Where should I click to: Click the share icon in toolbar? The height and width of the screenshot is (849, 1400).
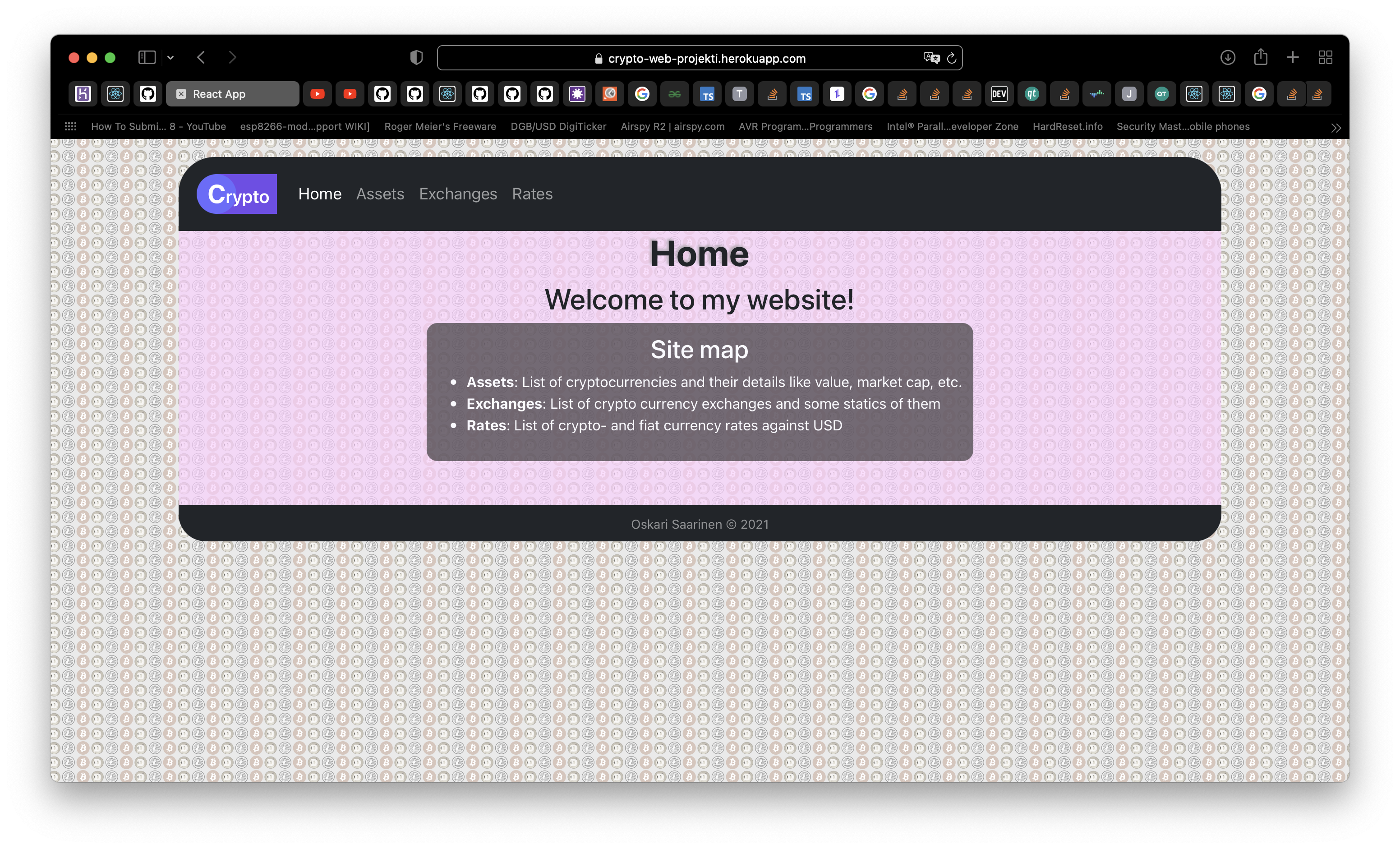pos(1261,57)
